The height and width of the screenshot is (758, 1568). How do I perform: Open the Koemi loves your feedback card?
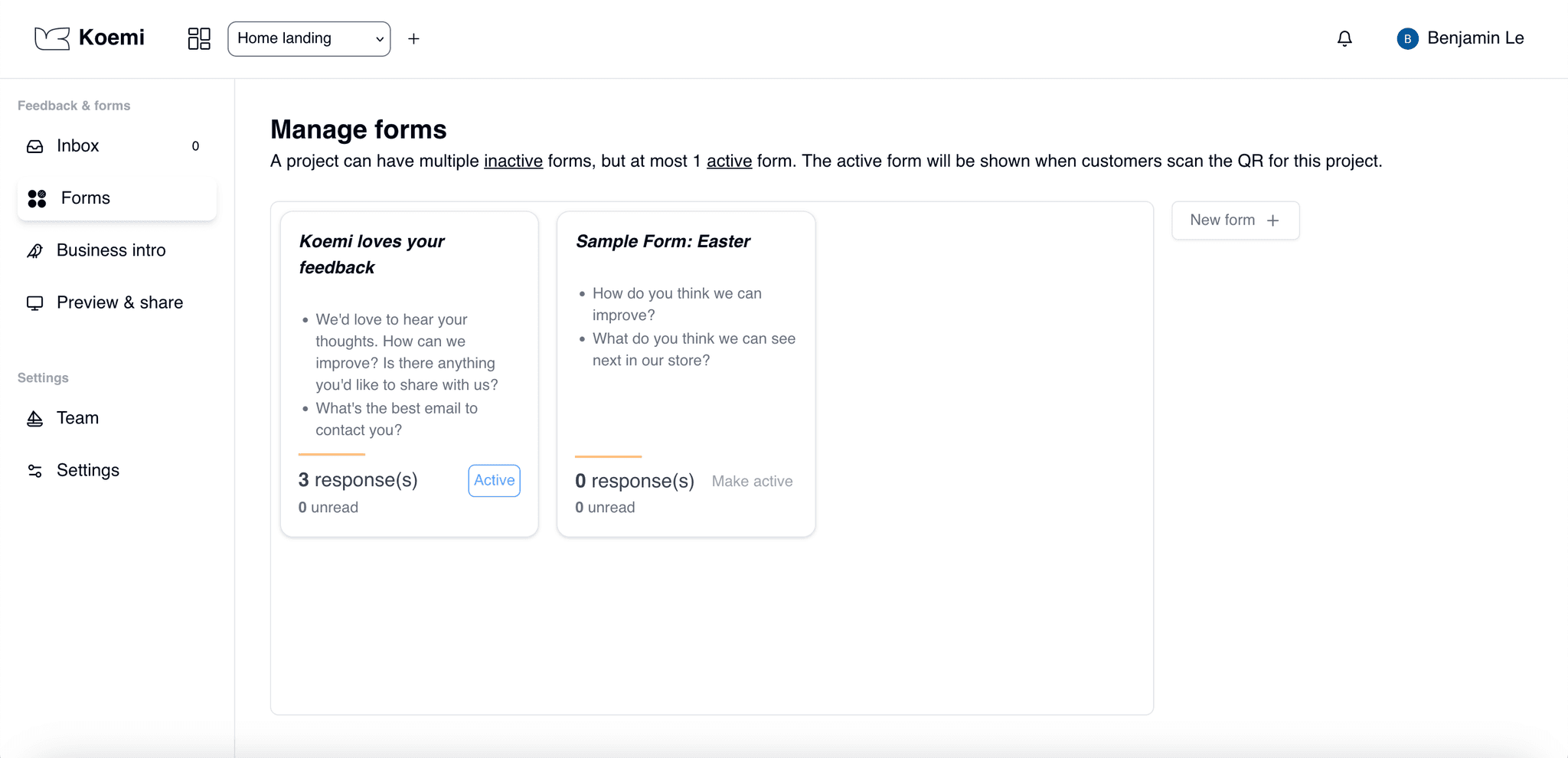click(x=371, y=254)
